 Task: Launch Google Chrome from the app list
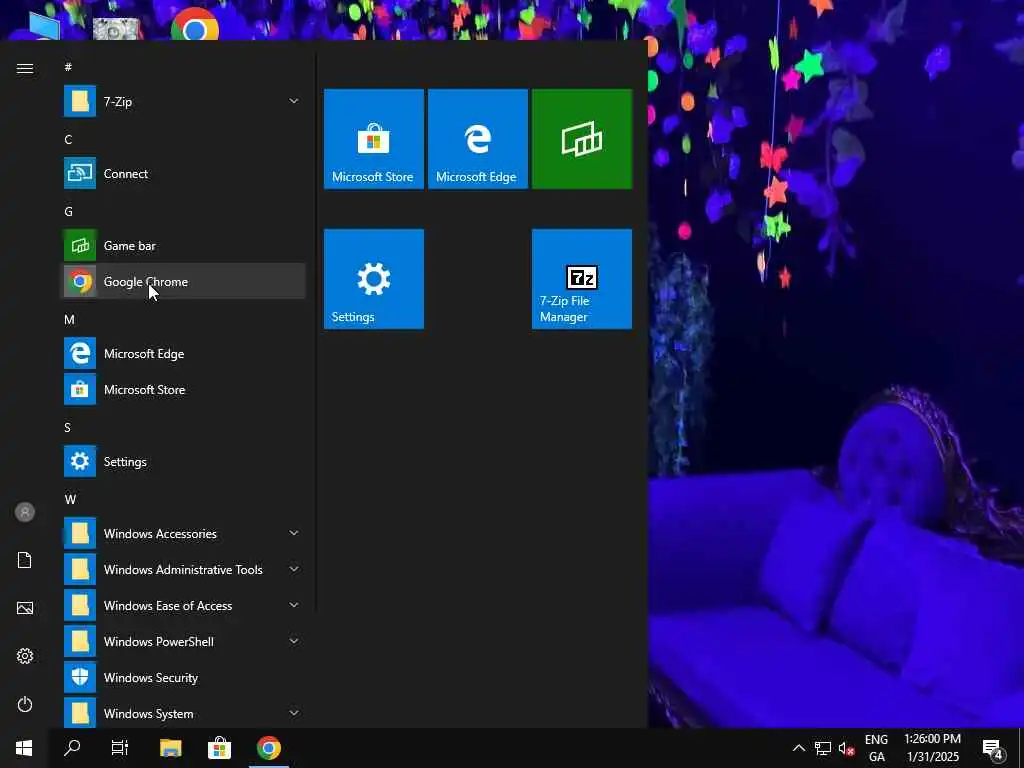[183, 281]
